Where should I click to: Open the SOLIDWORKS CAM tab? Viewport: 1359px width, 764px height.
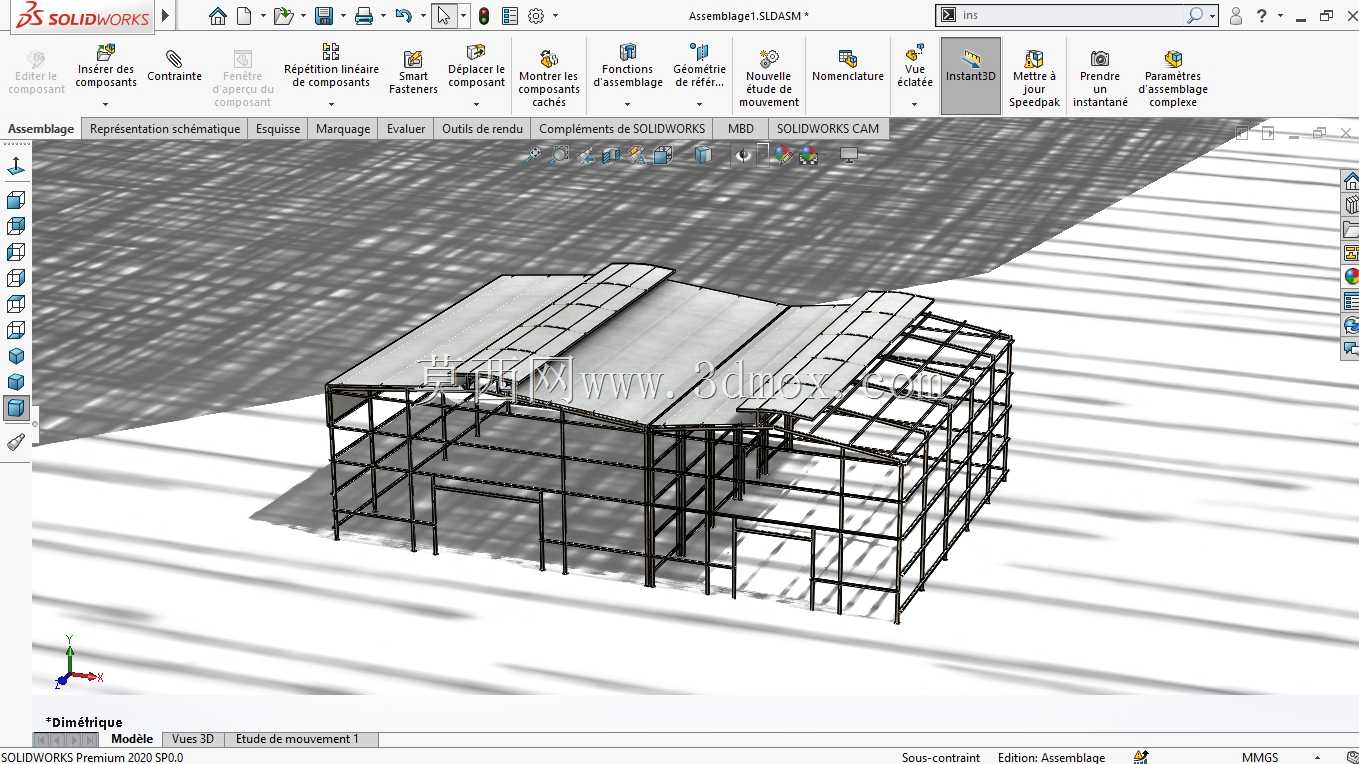click(x=828, y=129)
